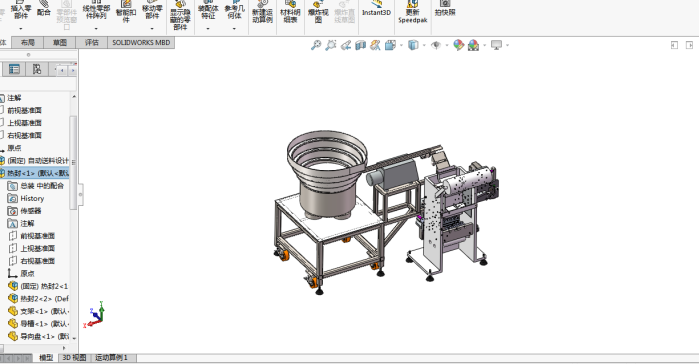The height and width of the screenshot is (364, 699).
Task: Click Previous View icon
Action: tap(346, 45)
